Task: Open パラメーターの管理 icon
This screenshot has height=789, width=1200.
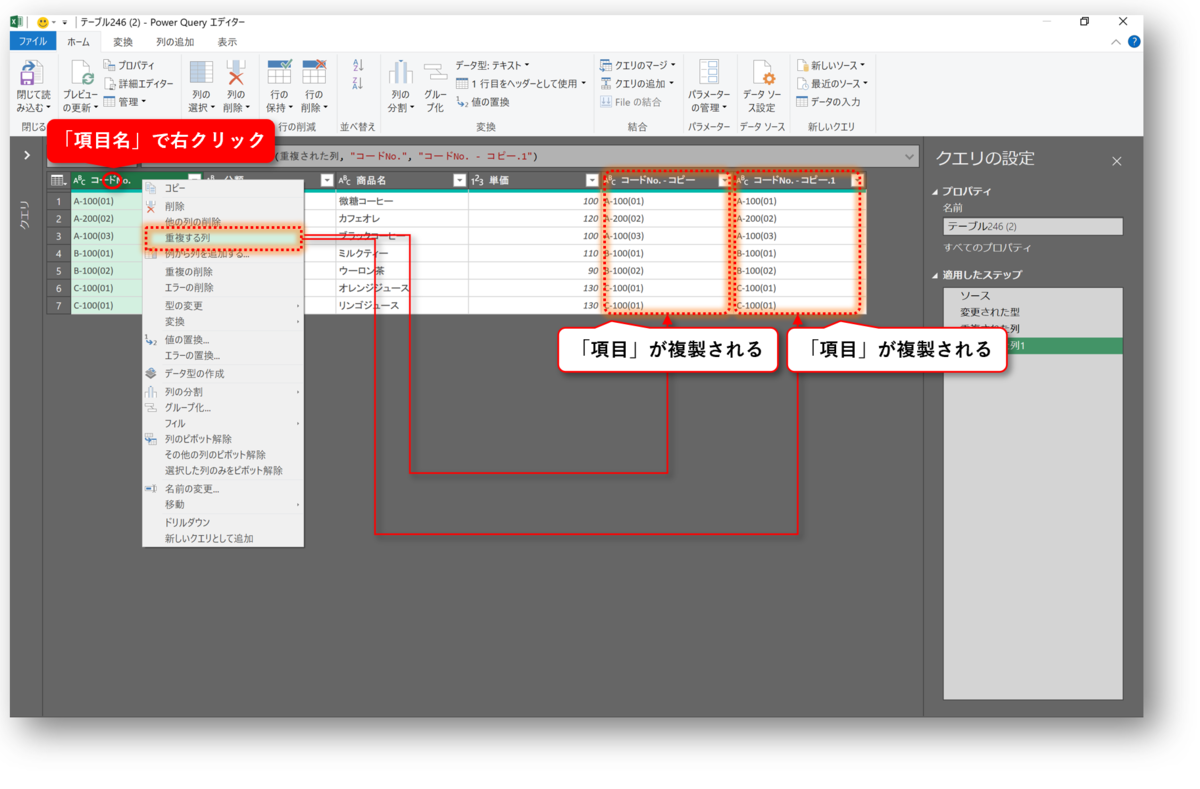Action: pyautogui.click(x=709, y=73)
